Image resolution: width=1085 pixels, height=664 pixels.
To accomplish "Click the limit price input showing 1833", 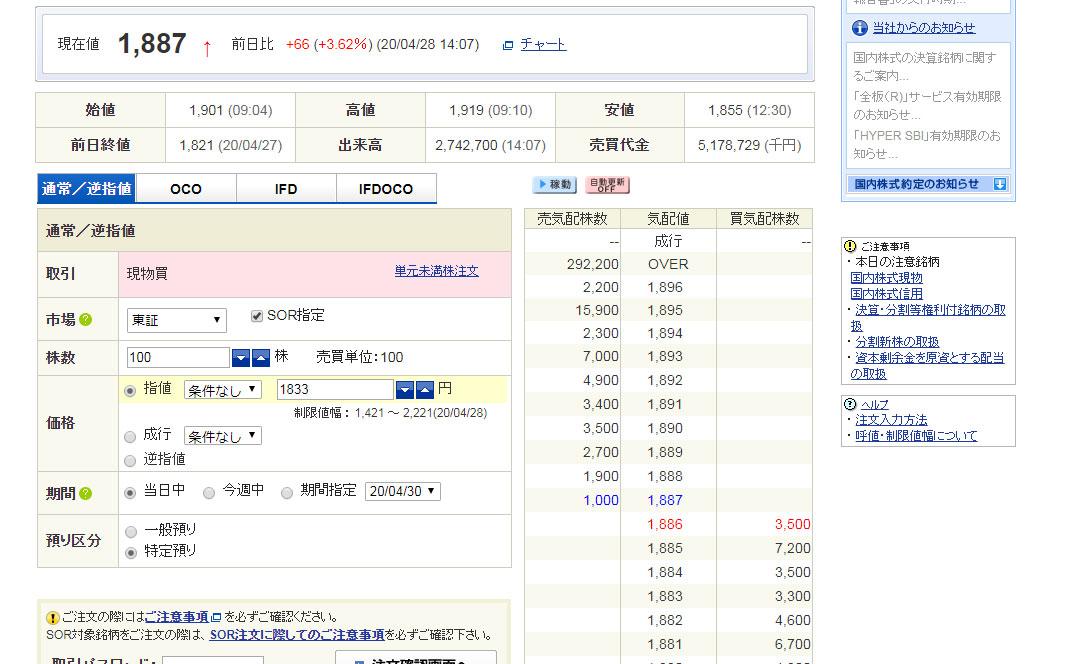I will point(335,389).
